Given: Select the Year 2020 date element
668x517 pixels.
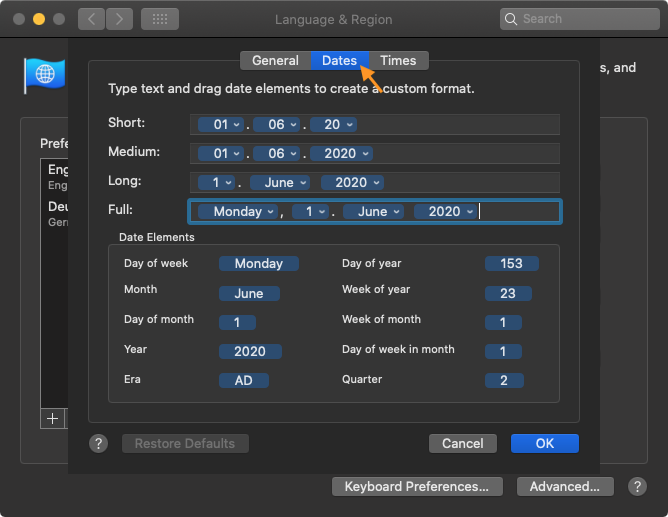Looking at the screenshot, I should point(250,351).
